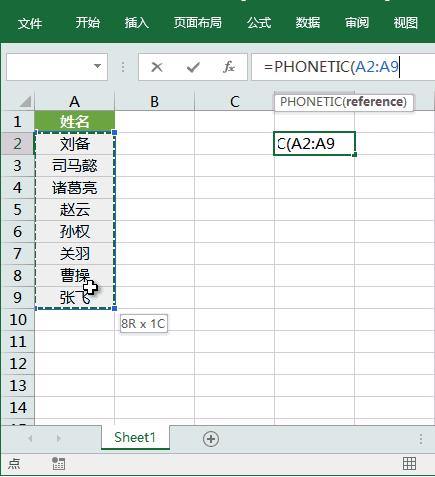Image resolution: width=435 pixels, height=477 pixels.
Task: Go to next sheet arrow
Action: [59, 438]
